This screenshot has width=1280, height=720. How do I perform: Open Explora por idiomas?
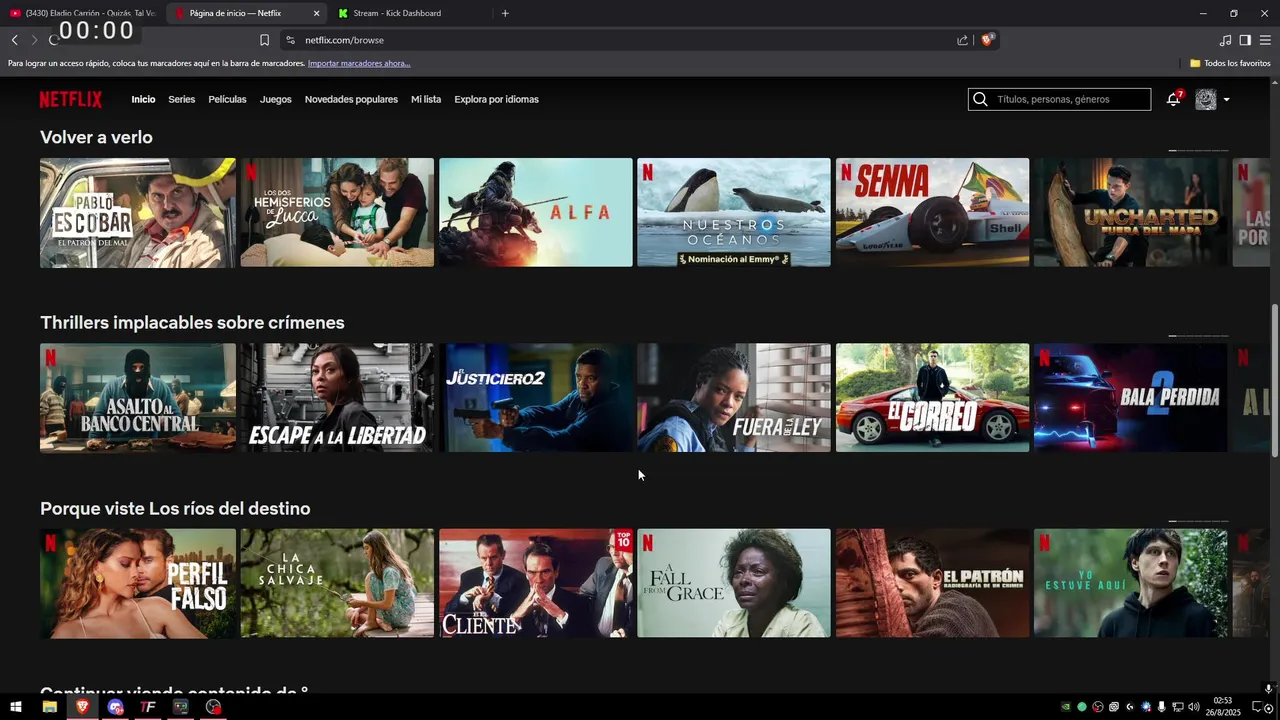tap(496, 99)
